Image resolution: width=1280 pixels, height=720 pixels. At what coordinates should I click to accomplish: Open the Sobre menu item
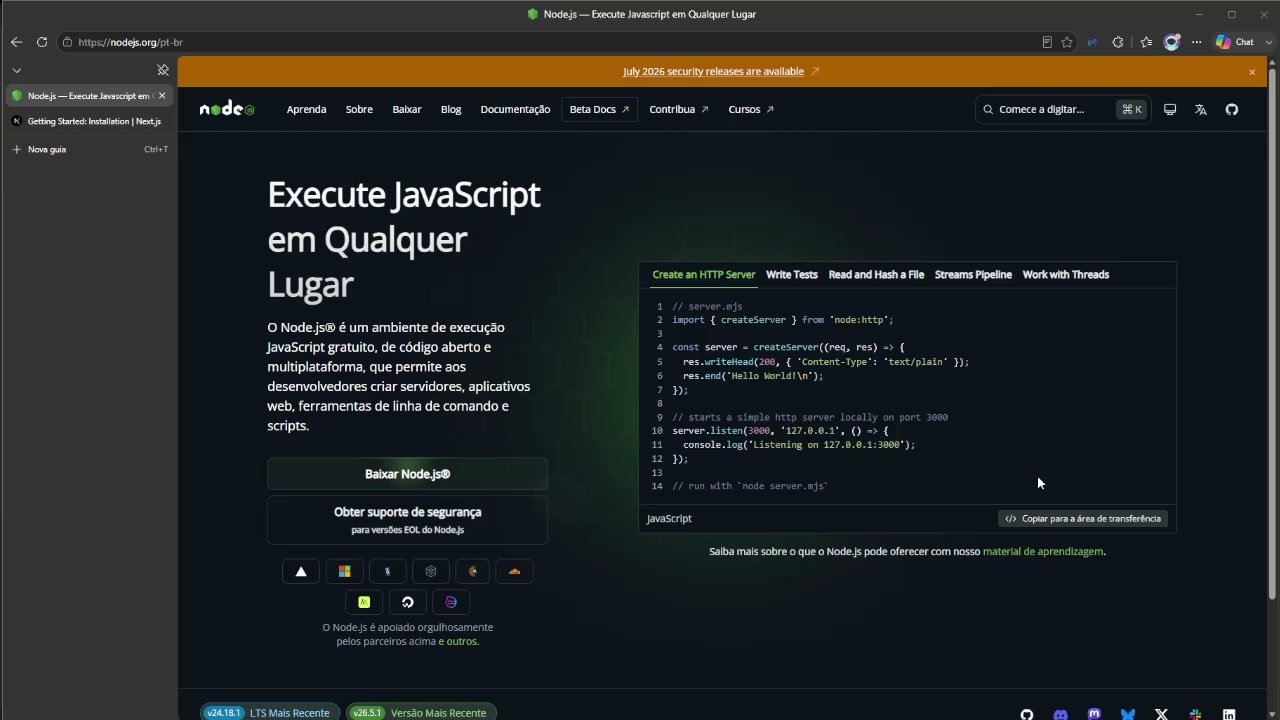point(359,109)
